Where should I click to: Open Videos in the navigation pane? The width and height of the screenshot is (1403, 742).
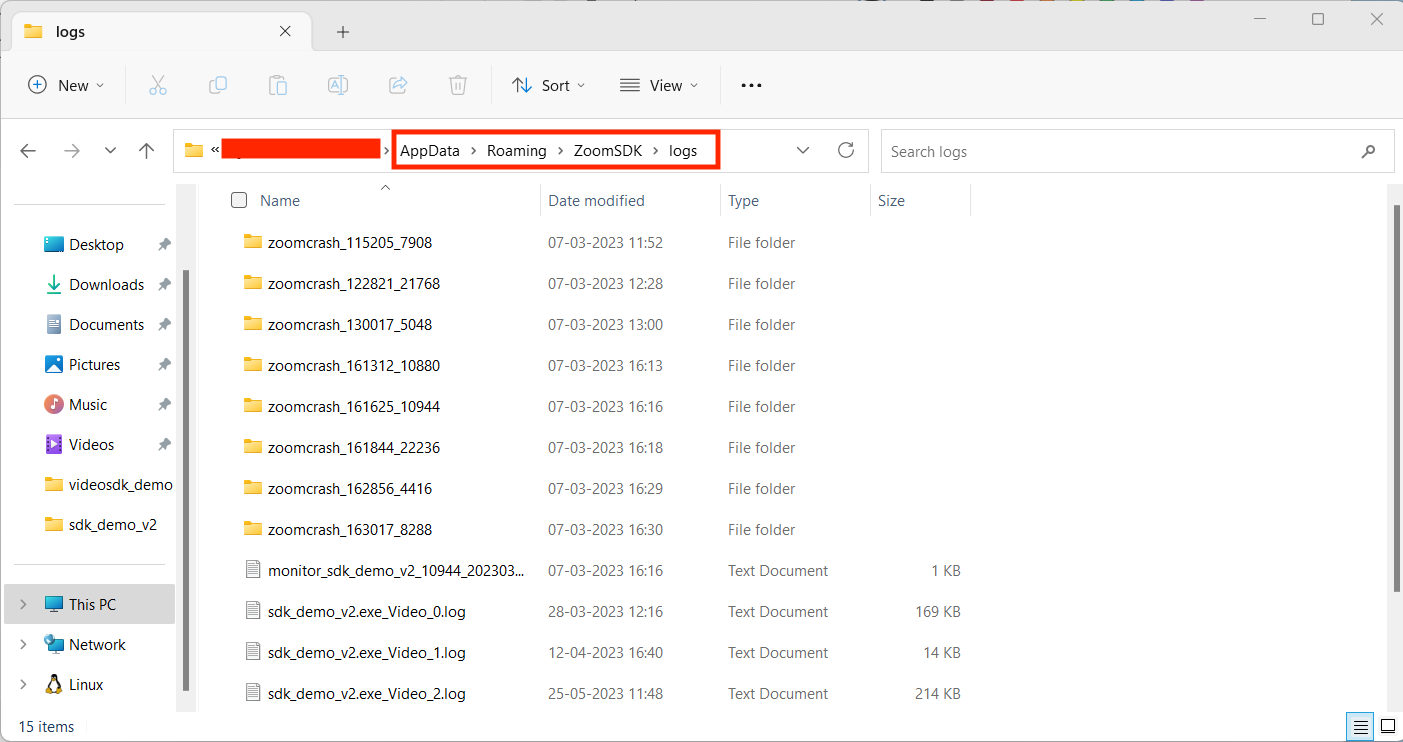[x=91, y=444]
